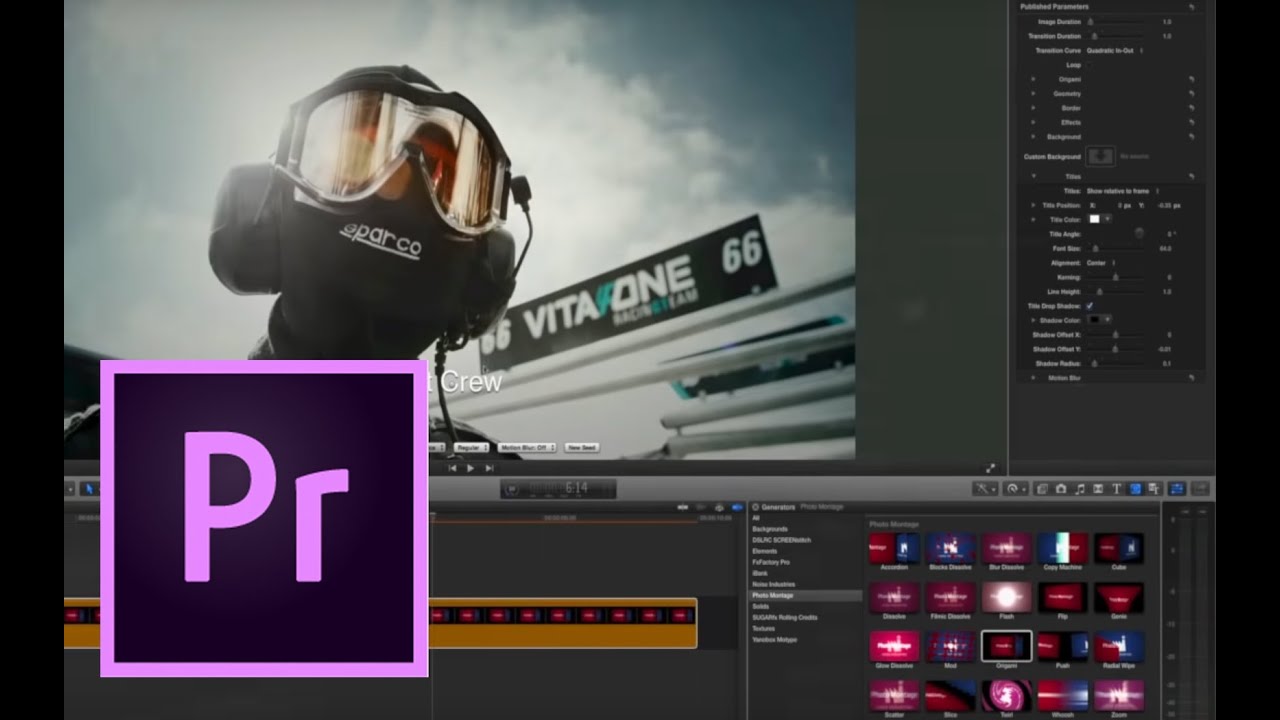
Task: Reset the Geometry parameter group
Action: (1192, 93)
